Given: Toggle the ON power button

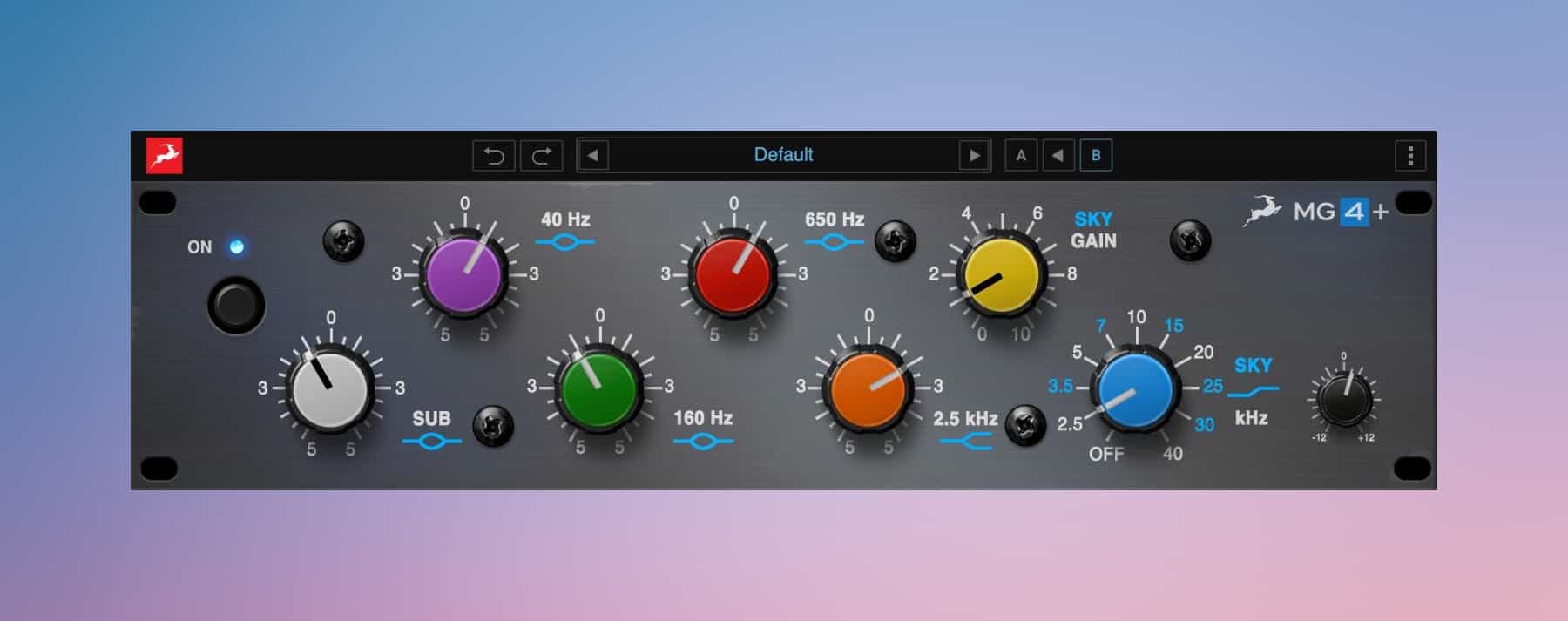Looking at the screenshot, I should pyautogui.click(x=236, y=306).
